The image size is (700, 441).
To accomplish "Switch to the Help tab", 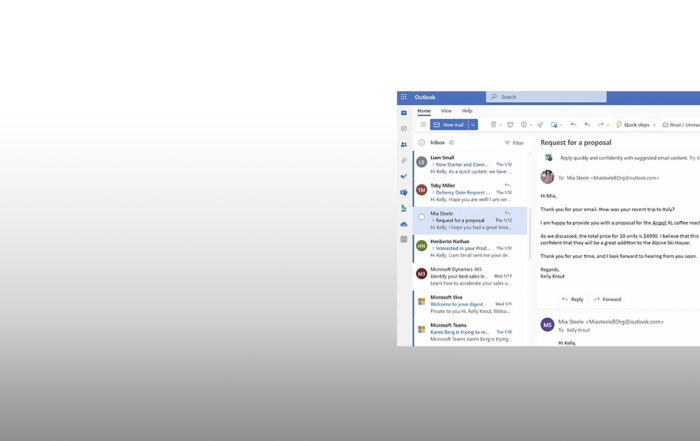I will click(x=467, y=111).
